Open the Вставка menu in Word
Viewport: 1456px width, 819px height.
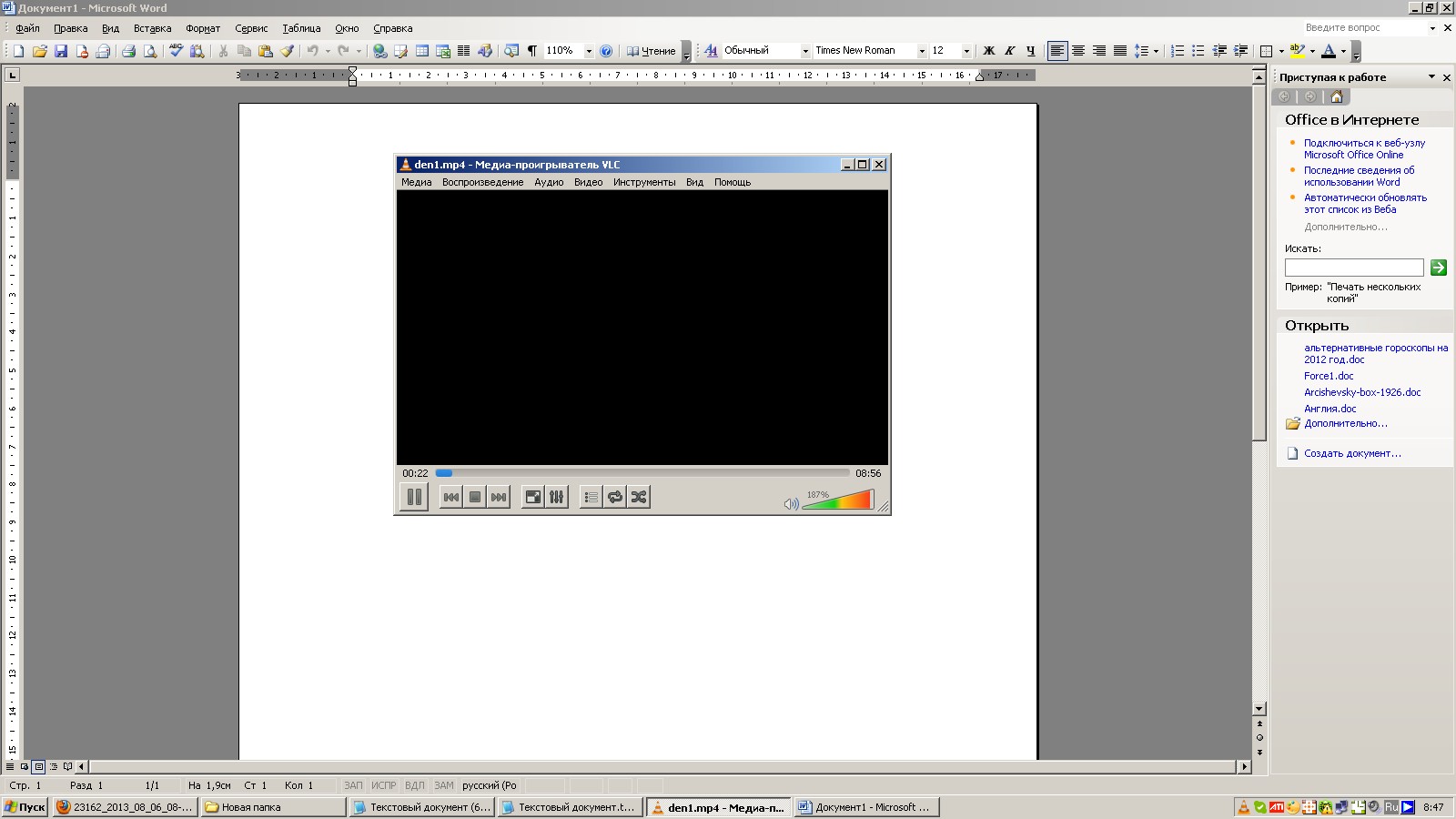point(152,28)
